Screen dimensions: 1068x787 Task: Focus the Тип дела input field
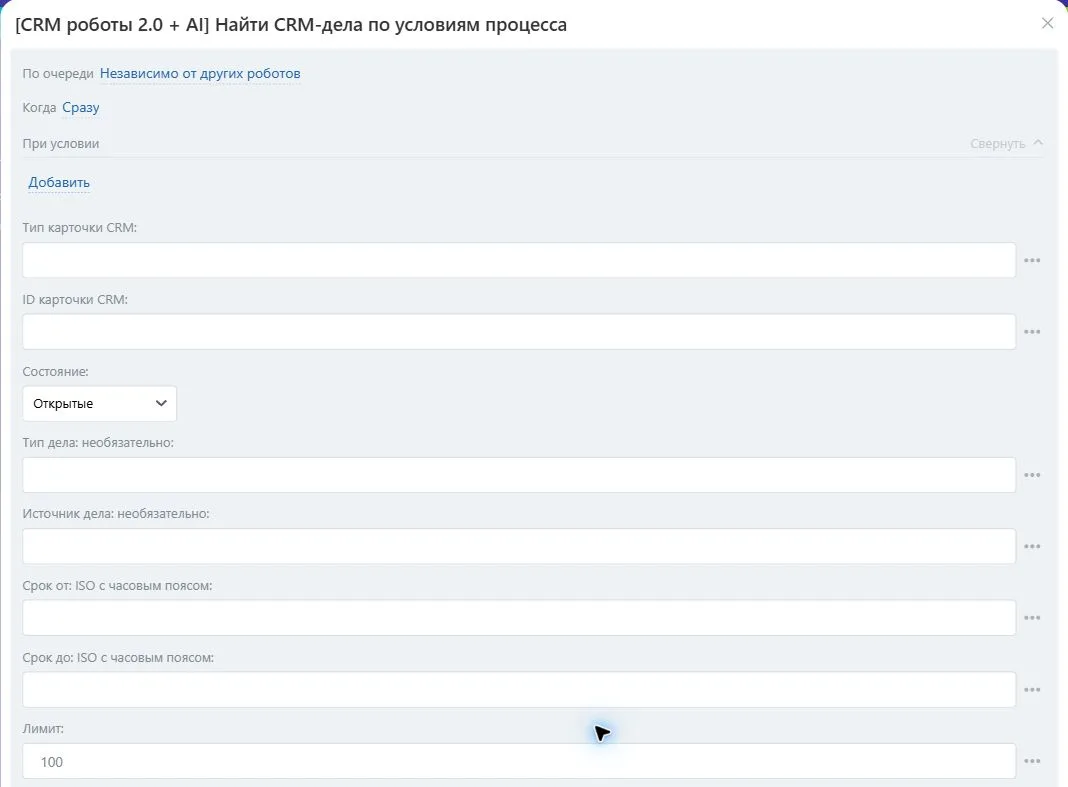(x=519, y=475)
